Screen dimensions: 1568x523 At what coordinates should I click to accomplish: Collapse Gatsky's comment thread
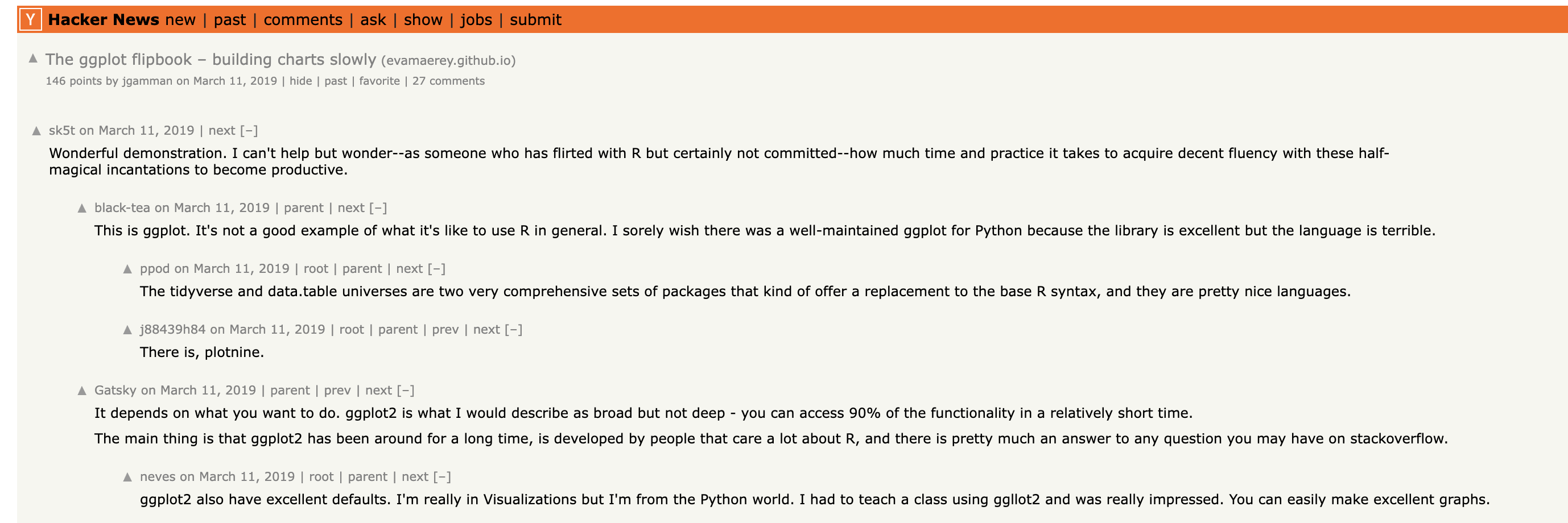406,391
